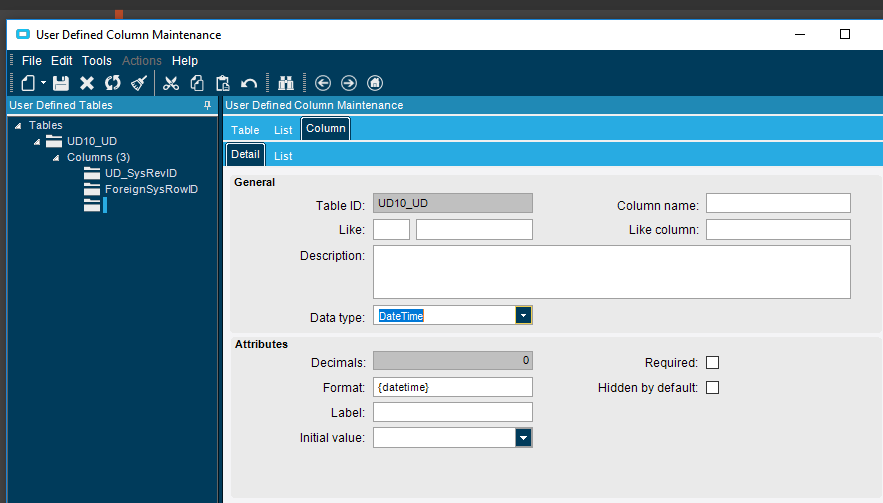Switch to the Table tab
Viewport: 883px width, 503px height.
click(245, 130)
